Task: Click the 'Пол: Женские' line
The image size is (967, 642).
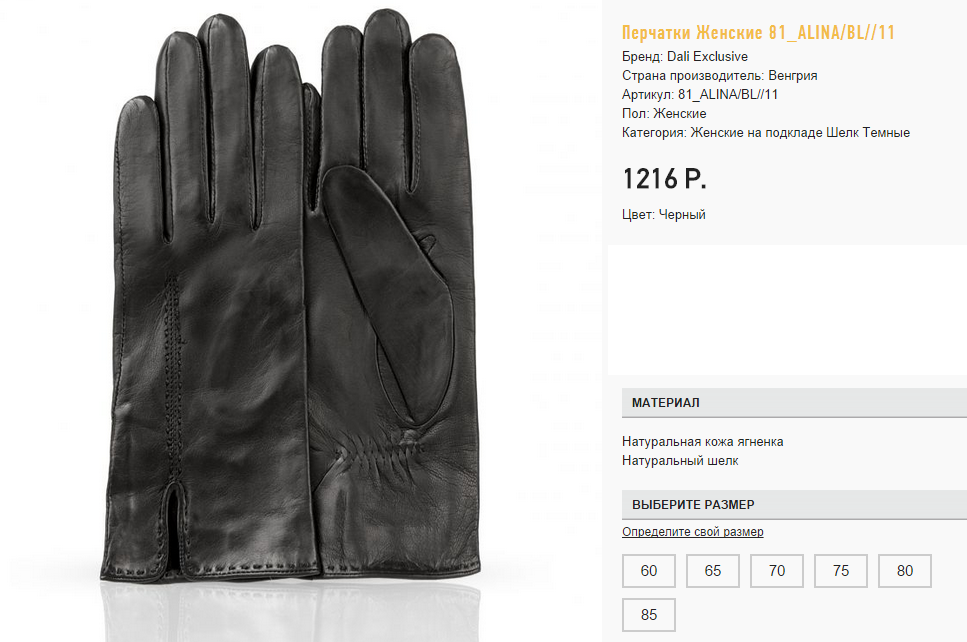Action: click(664, 114)
